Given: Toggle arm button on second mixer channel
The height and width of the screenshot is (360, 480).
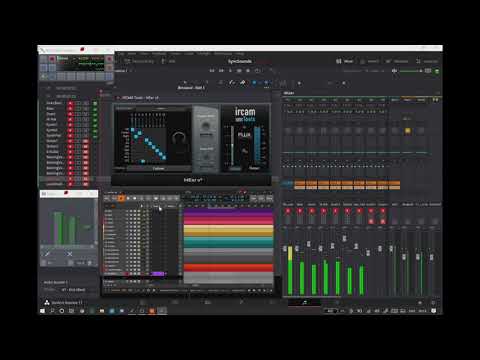Looking at the screenshot, I should 300,211.
